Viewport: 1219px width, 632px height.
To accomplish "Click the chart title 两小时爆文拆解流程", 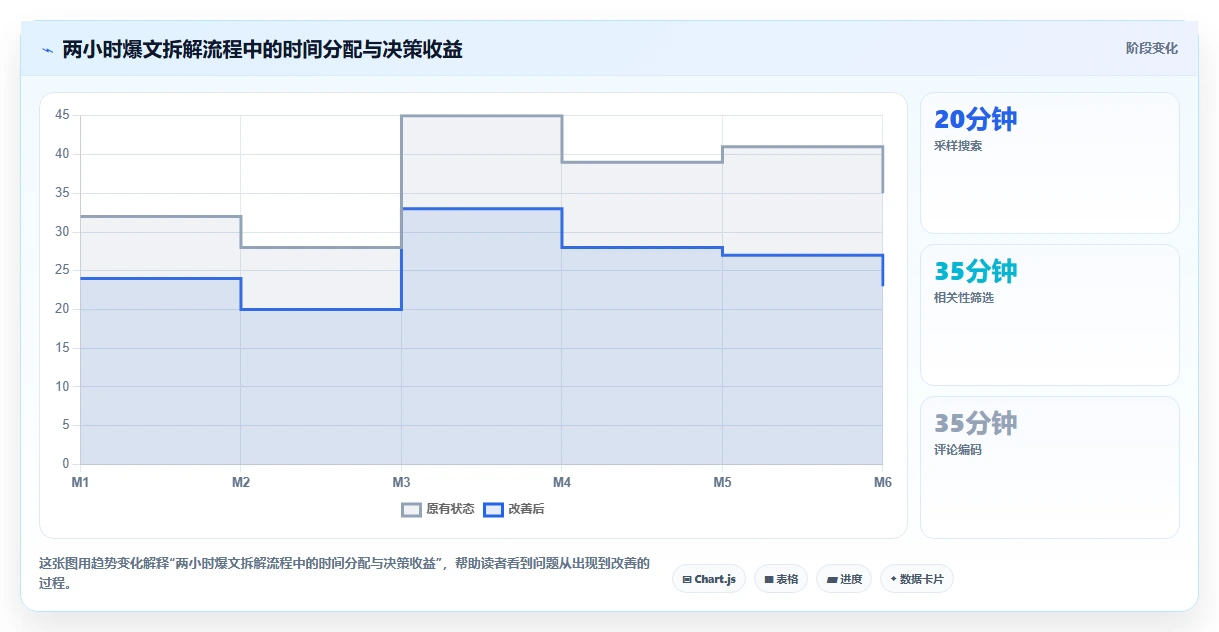I will pyautogui.click(x=262, y=49).
